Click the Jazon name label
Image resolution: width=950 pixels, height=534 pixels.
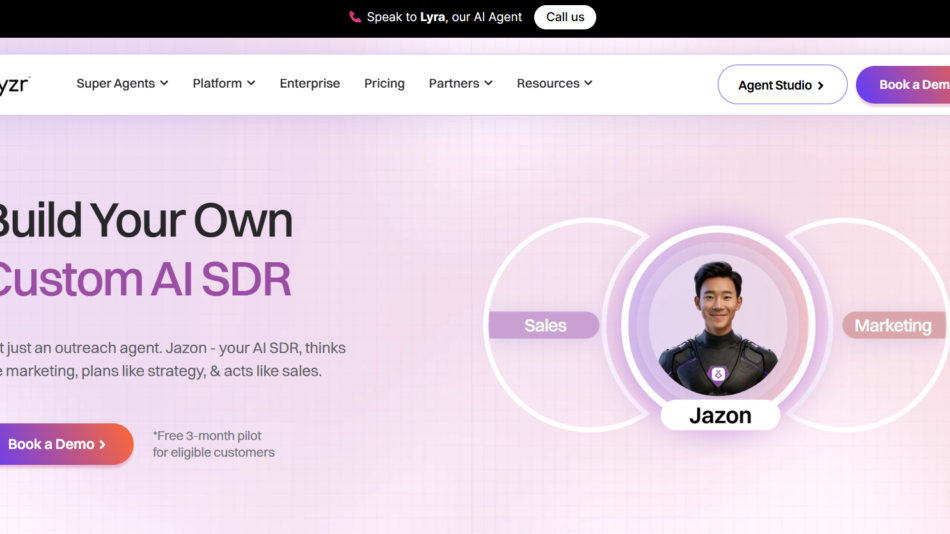pyautogui.click(x=720, y=415)
